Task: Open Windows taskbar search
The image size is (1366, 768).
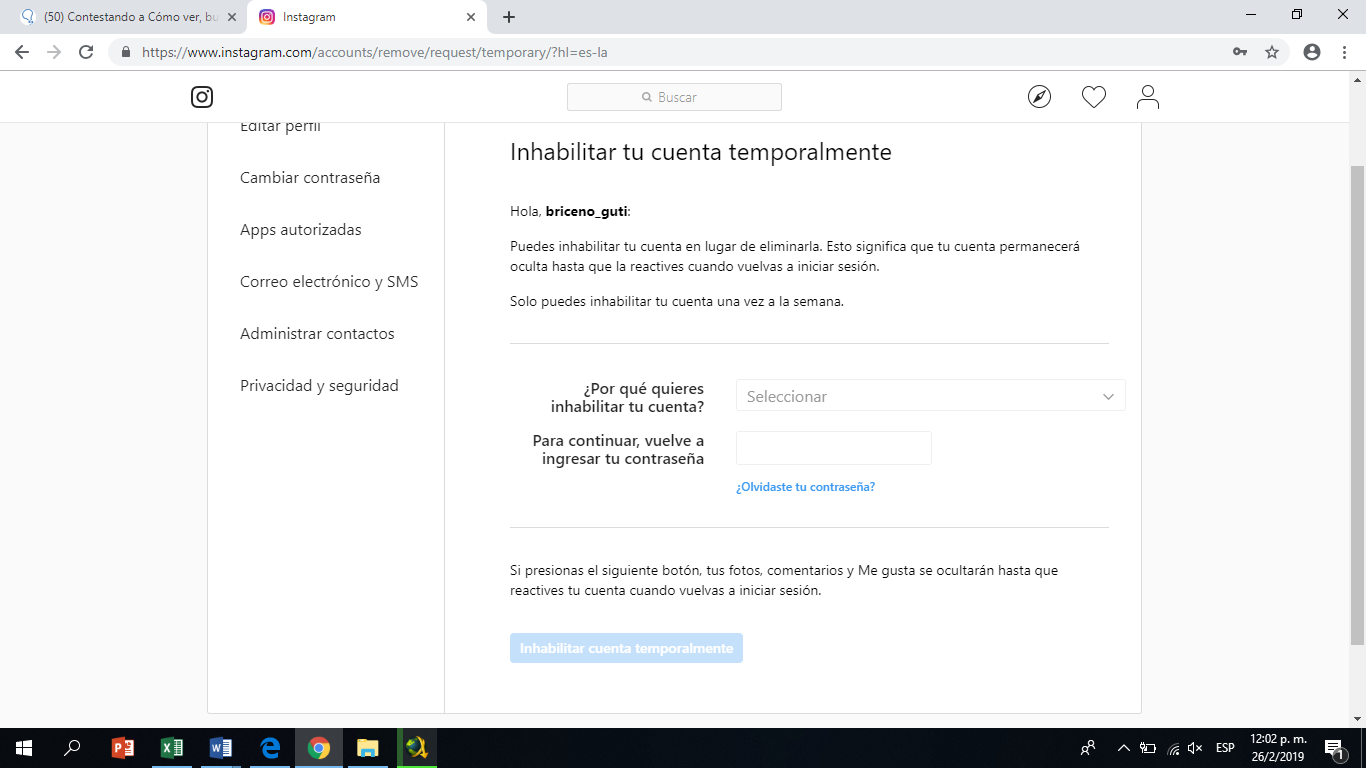Action: 72,748
